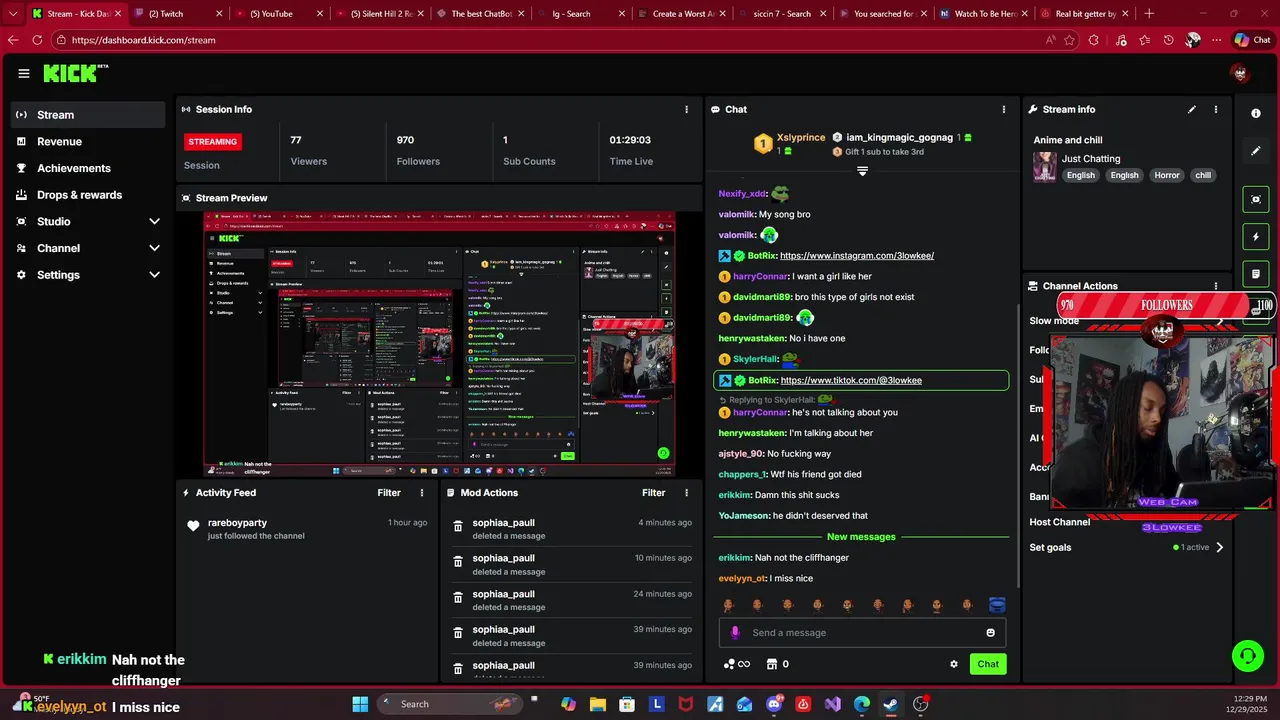Click Just Chatting category in Stream info

pos(1091,159)
